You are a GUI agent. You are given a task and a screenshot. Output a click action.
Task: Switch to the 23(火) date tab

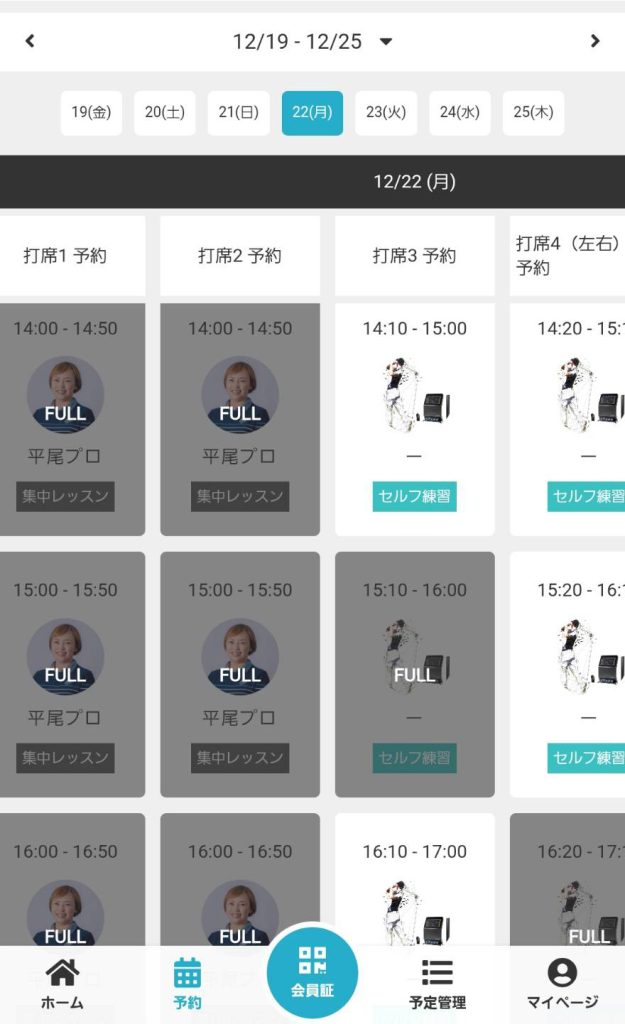[x=386, y=113]
